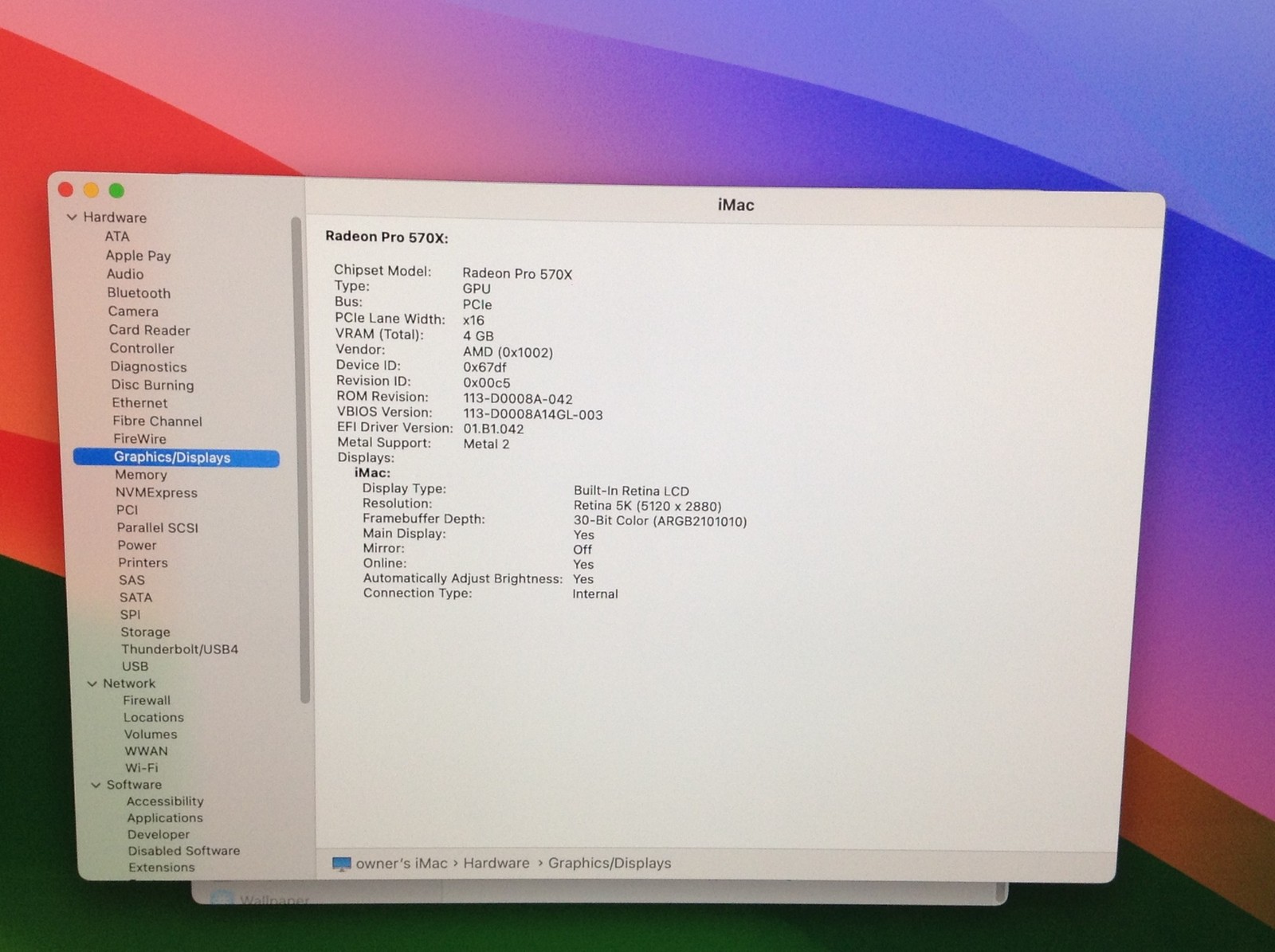The image size is (1275, 952).
Task: Click the 30-Bit Color framebuffer value
Action: click(x=660, y=522)
